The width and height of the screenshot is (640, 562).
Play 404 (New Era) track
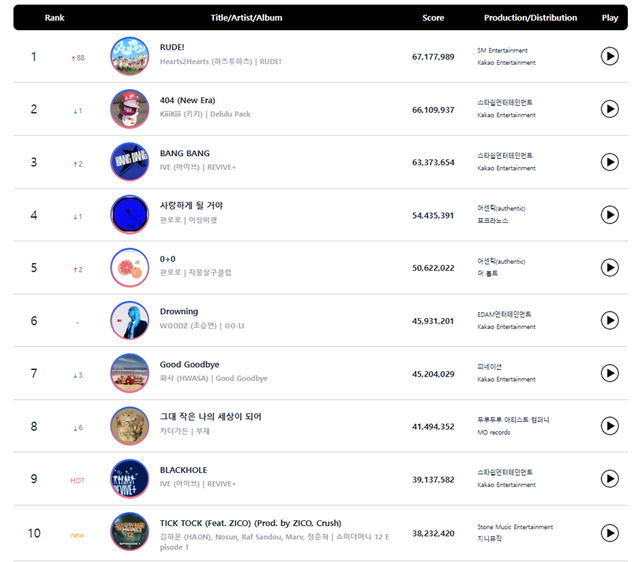(x=609, y=109)
